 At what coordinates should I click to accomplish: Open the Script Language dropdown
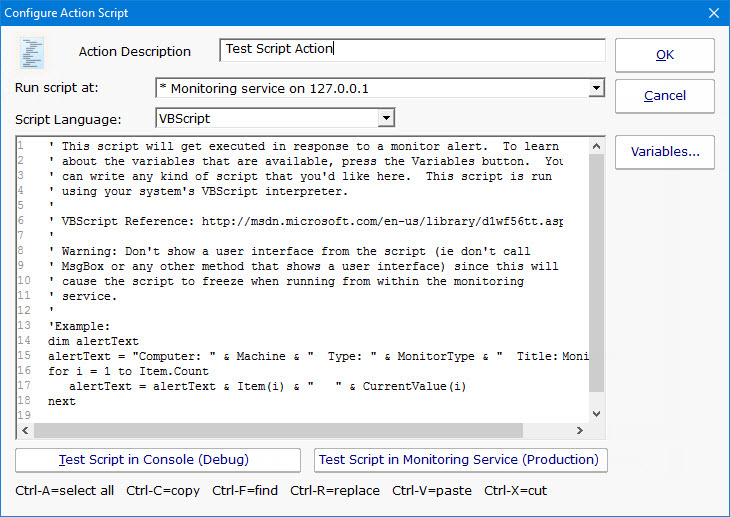point(386,118)
